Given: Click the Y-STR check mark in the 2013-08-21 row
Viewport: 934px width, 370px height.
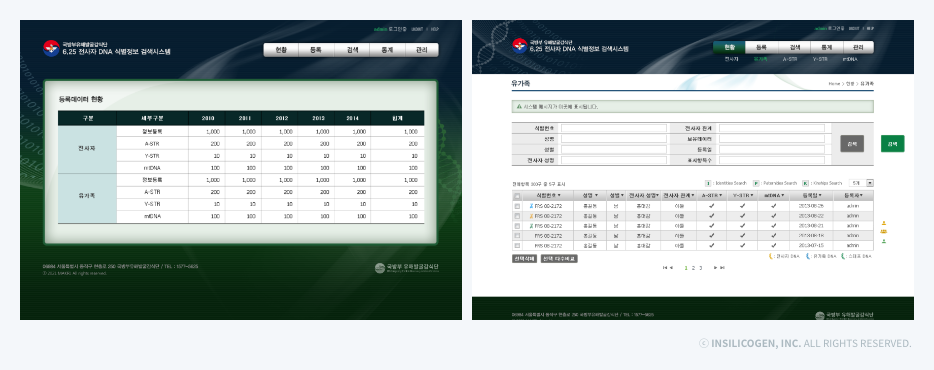Looking at the screenshot, I should click(x=742, y=225).
